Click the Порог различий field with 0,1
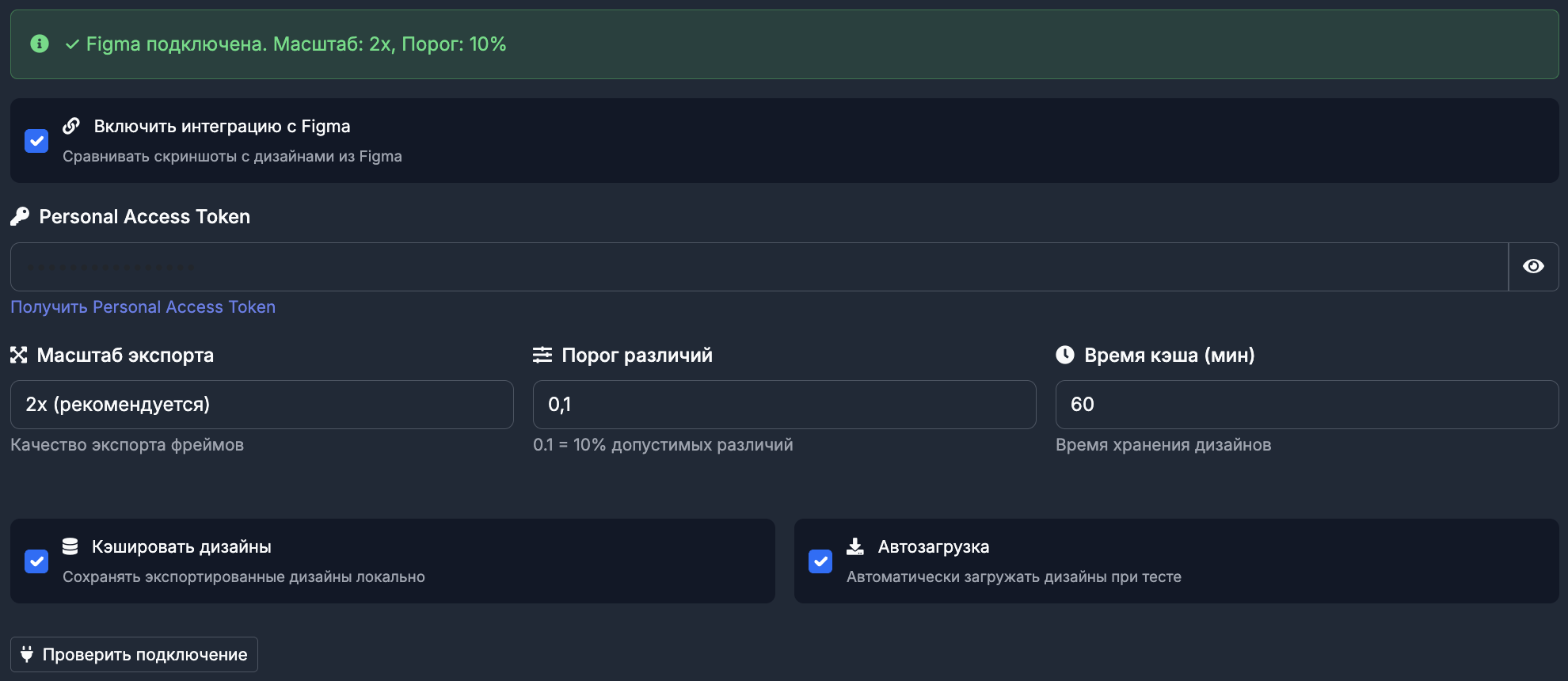Viewport: 1568px width, 681px height. tap(785, 405)
